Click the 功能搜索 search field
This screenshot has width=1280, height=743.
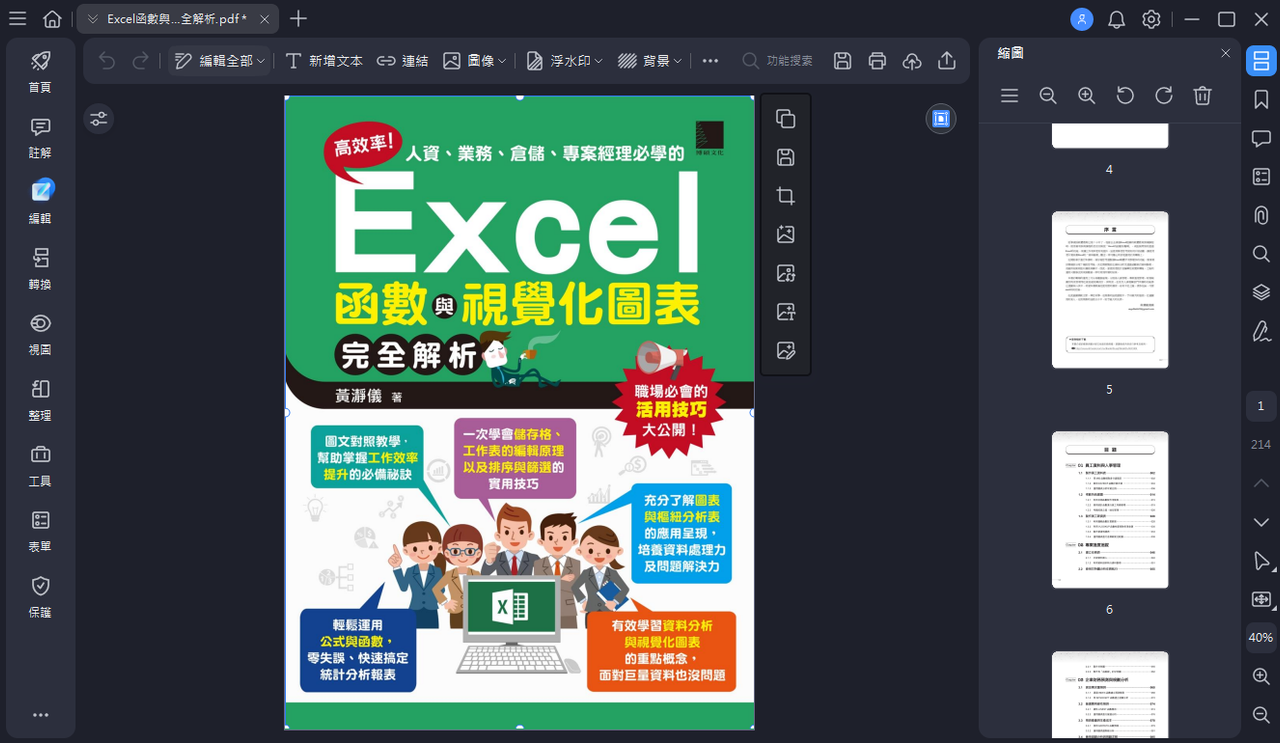point(777,61)
